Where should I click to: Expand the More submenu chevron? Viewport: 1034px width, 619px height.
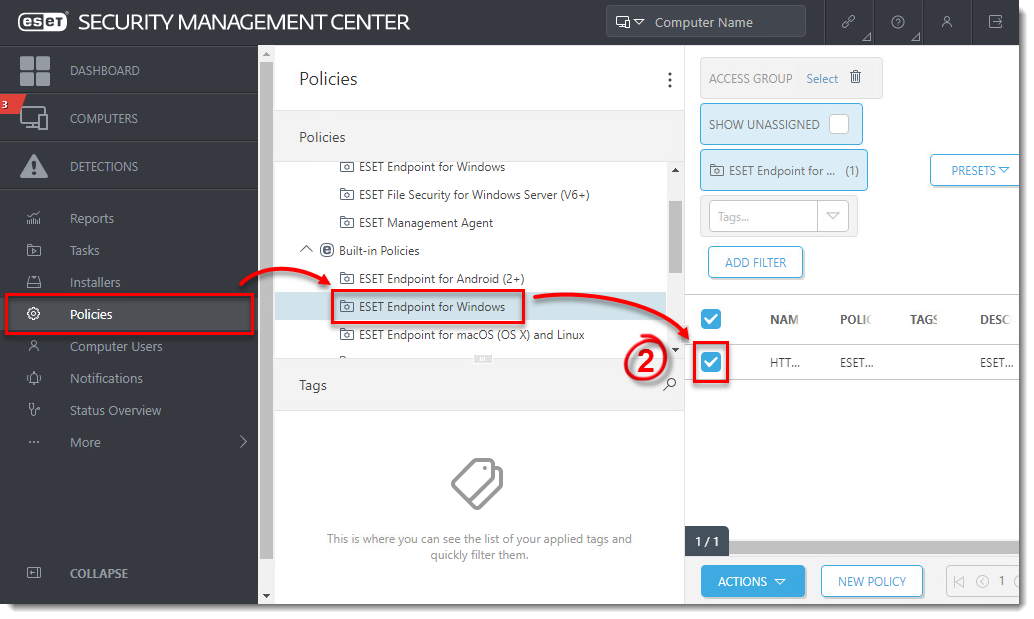point(243,442)
